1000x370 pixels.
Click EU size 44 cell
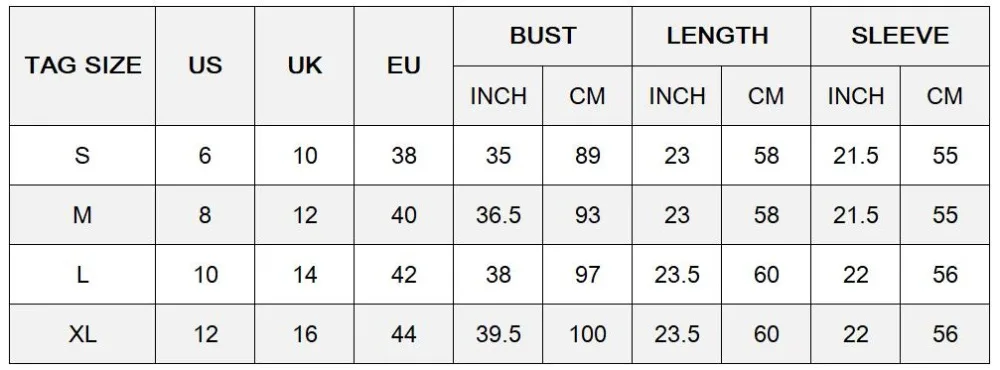click(x=404, y=334)
